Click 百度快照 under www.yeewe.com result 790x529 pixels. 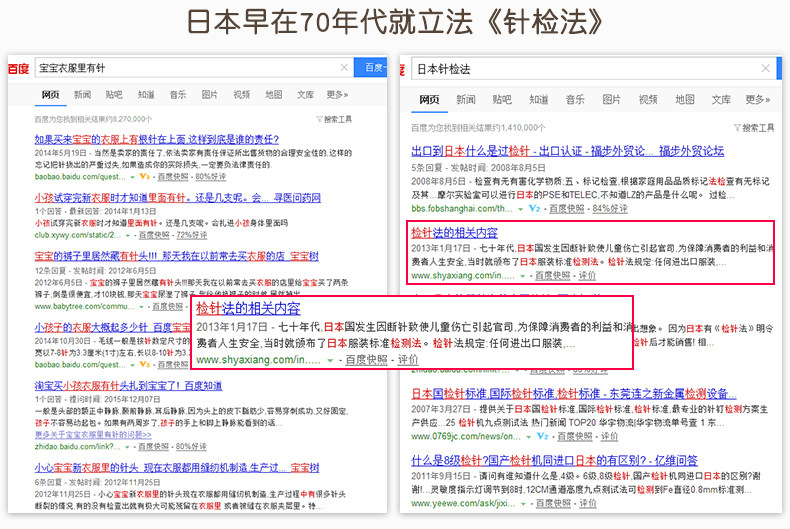click(553, 503)
